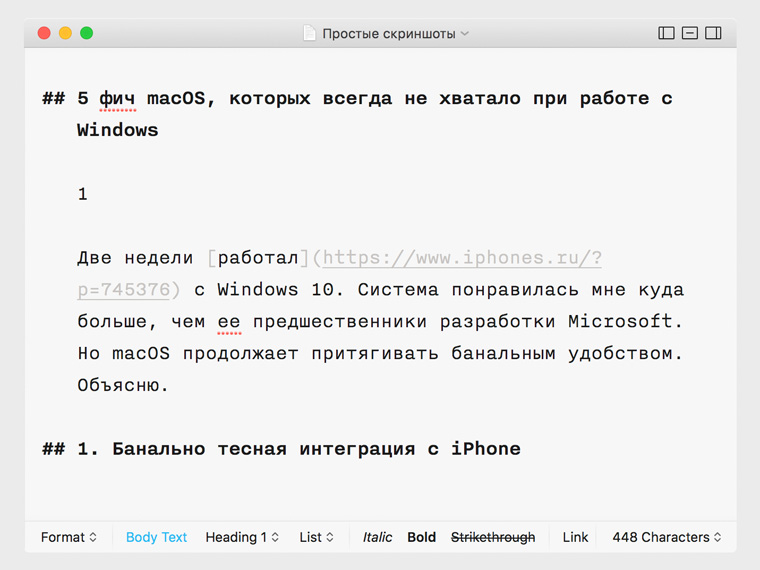Show the right sidebar panel icon
The width and height of the screenshot is (760, 570).
coord(713,33)
